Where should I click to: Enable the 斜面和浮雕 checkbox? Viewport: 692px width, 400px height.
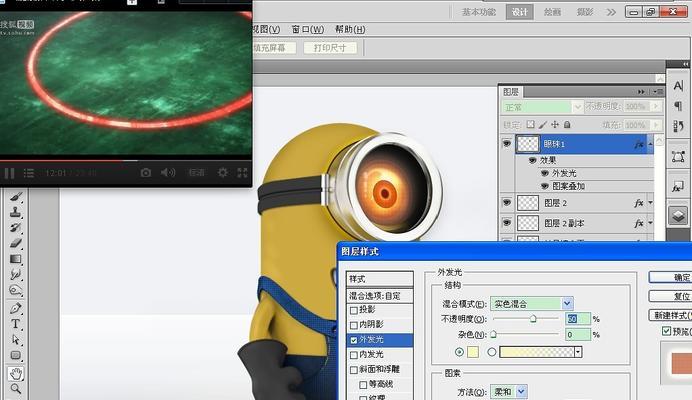(x=354, y=370)
